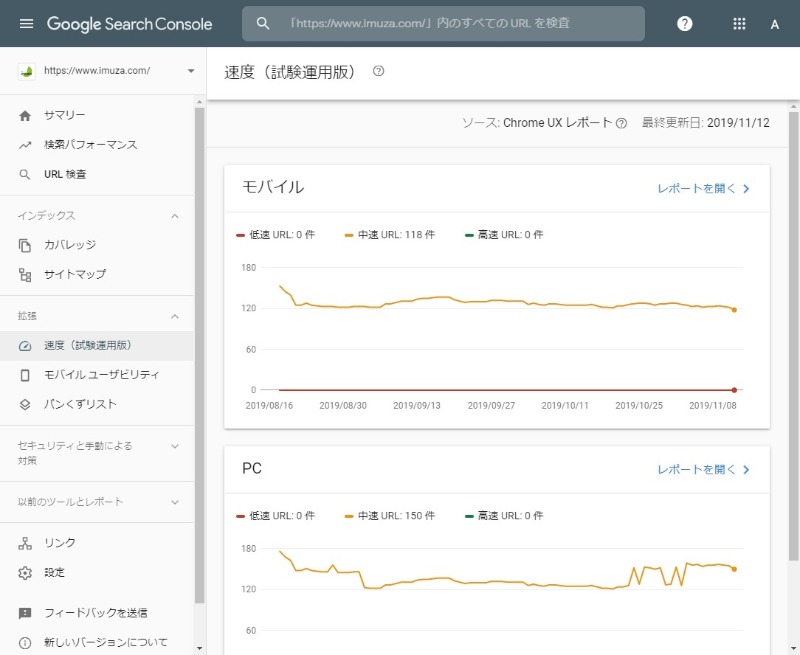Collapse the 拡張 section
Screen dimensions: 800x655
pyautogui.click(x=175, y=316)
